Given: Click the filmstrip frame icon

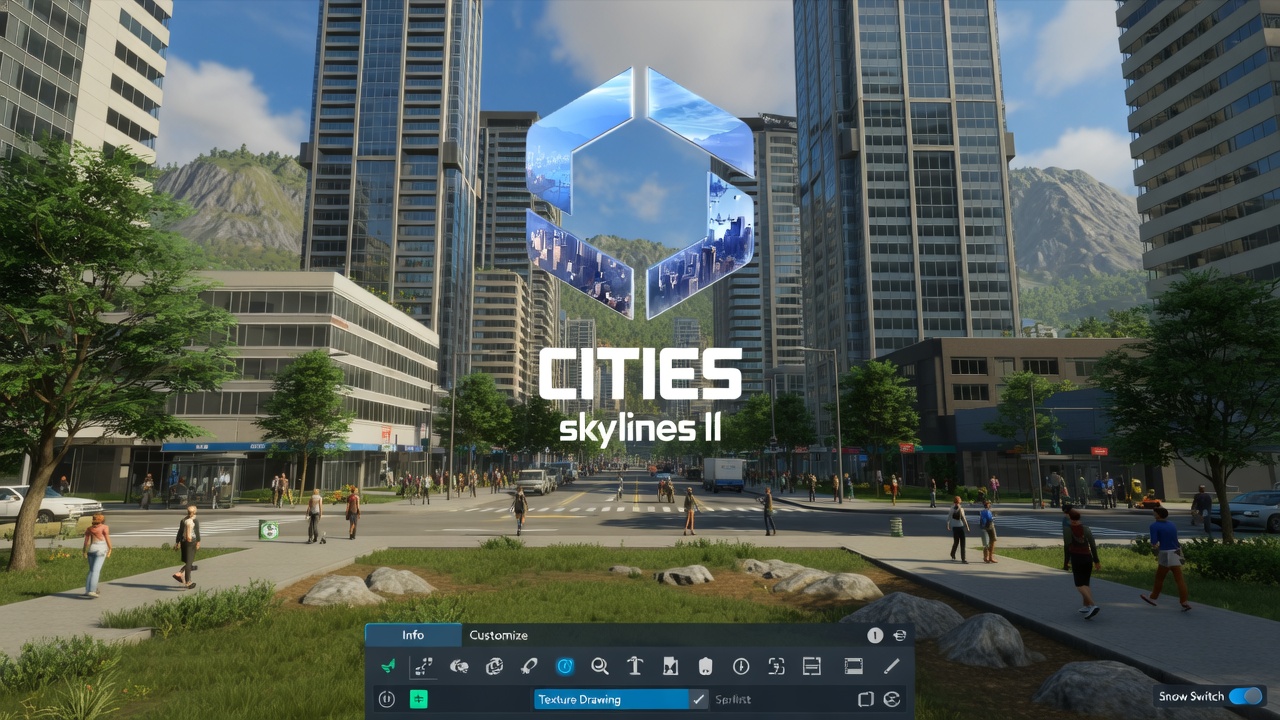Looking at the screenshot, I should 853,666.
